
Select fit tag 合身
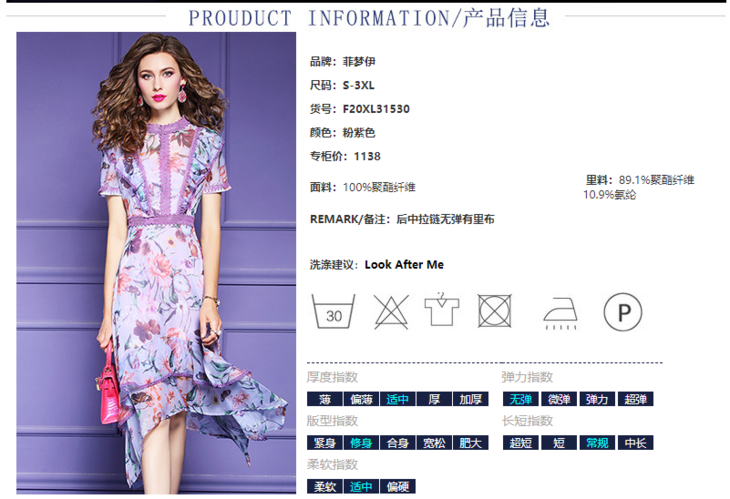pyautogui.click(x=397, y=443)
